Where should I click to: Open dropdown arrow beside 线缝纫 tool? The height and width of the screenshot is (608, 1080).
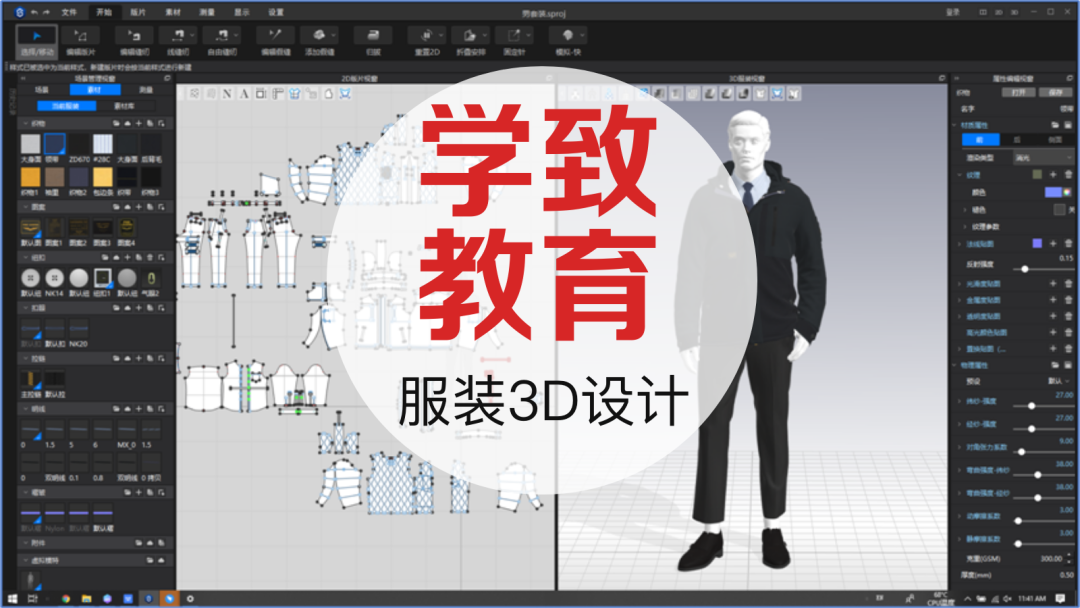tap(191, 37)
